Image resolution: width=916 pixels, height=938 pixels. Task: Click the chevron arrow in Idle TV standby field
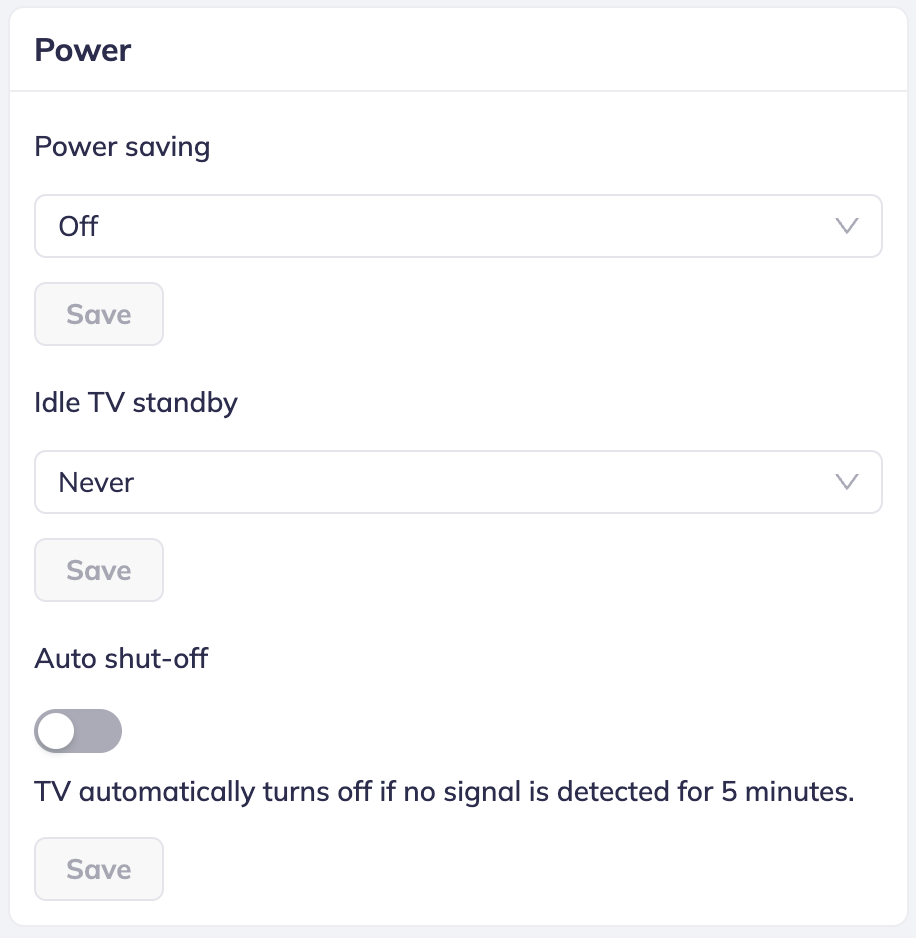click(847, 482)
